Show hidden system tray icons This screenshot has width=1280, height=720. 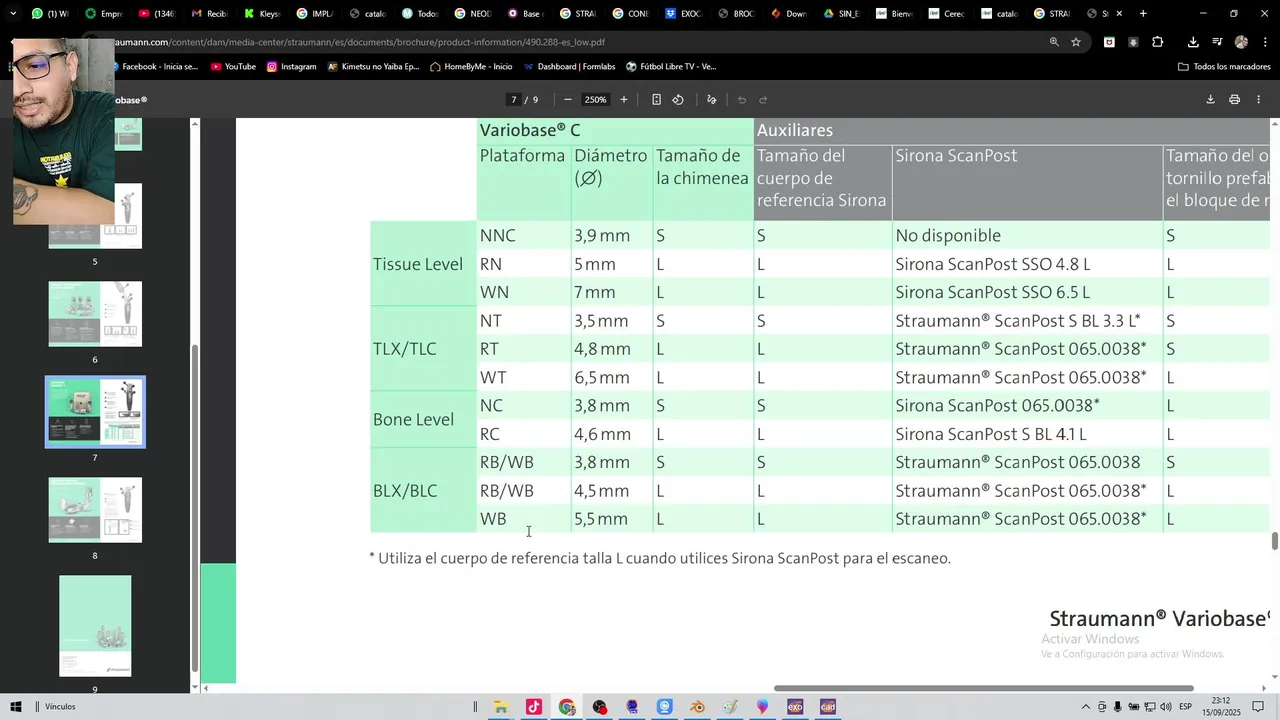(1086, 707)
